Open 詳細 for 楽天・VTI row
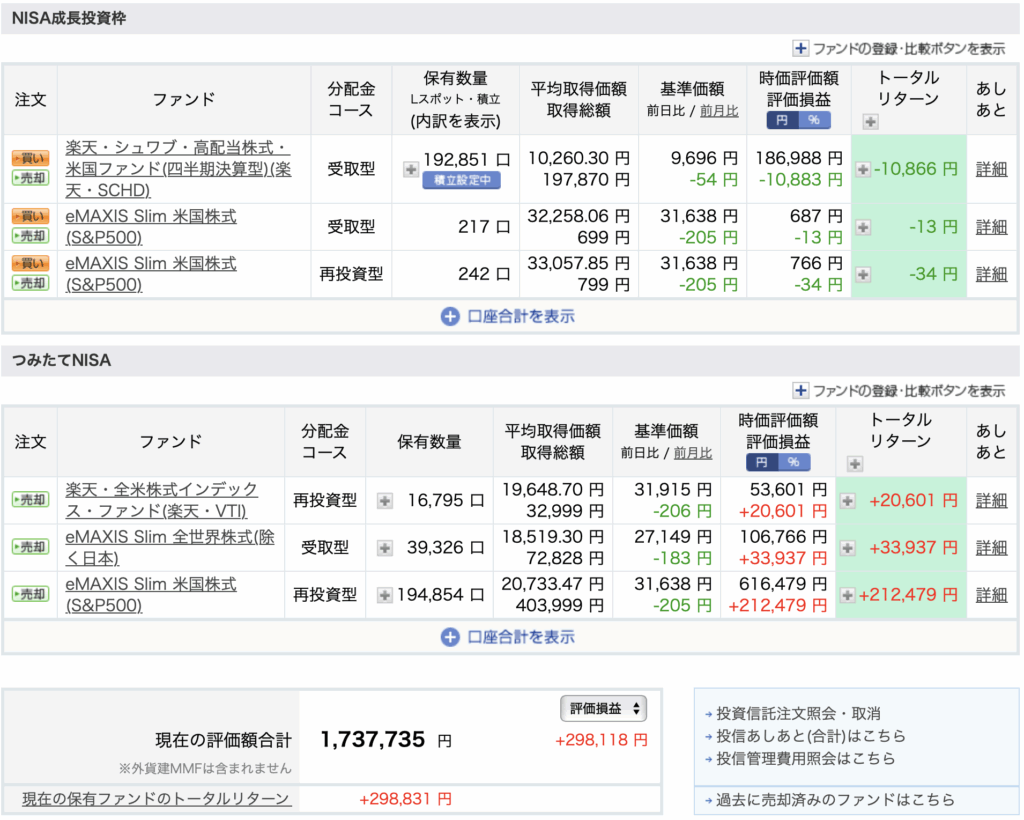 (x=991, y=500)
